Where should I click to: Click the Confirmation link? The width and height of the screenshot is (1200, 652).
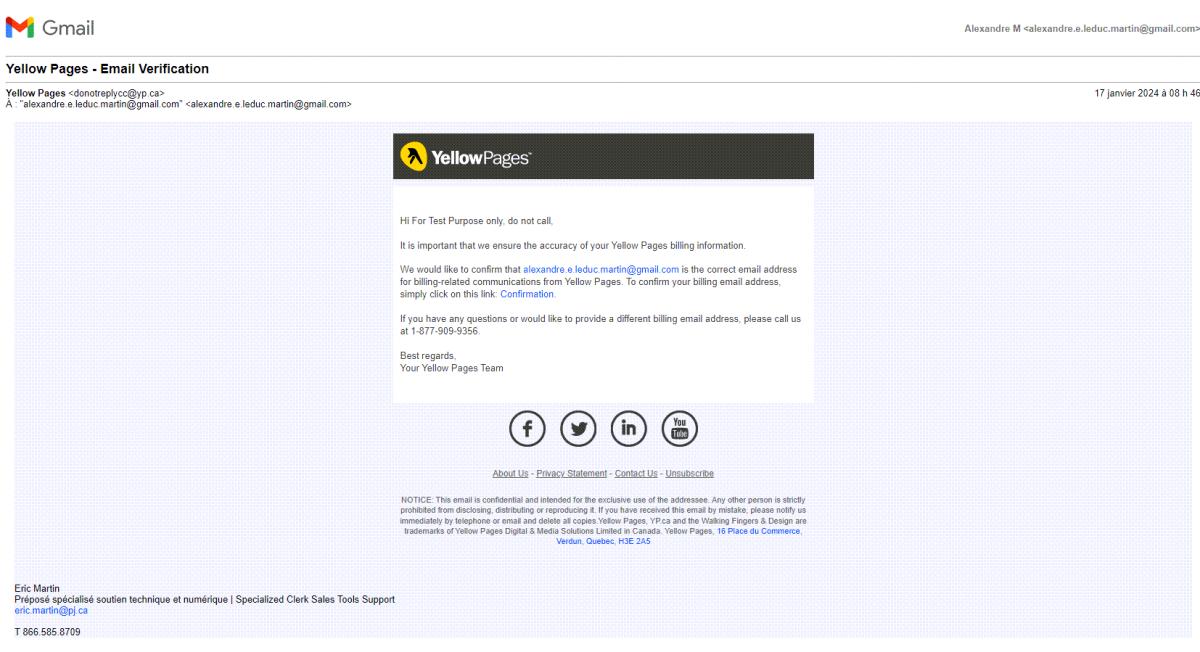pos(527,294)
